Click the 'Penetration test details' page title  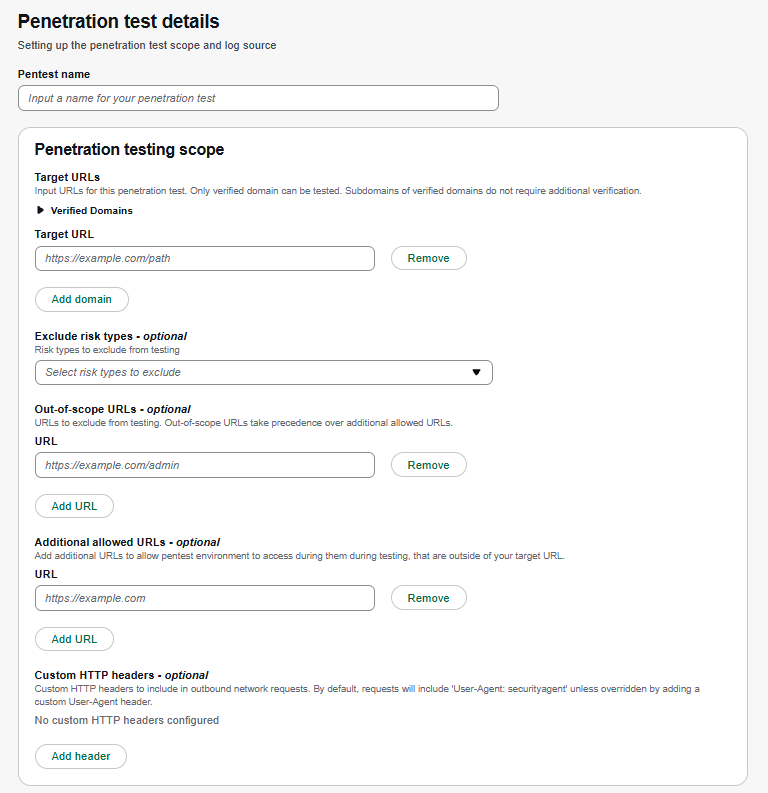[x=118, y=21]
